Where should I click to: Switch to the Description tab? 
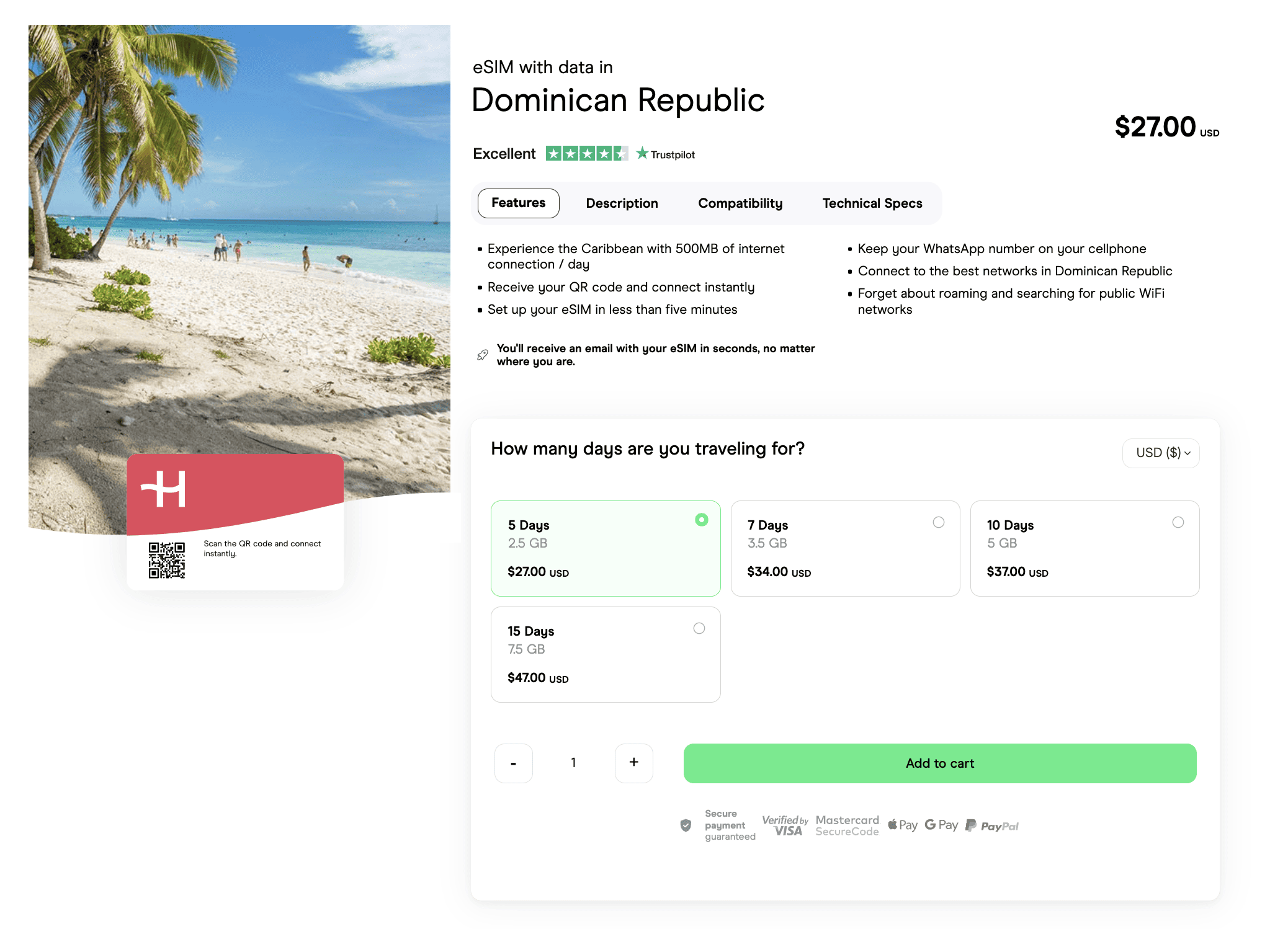pos(622,203)
